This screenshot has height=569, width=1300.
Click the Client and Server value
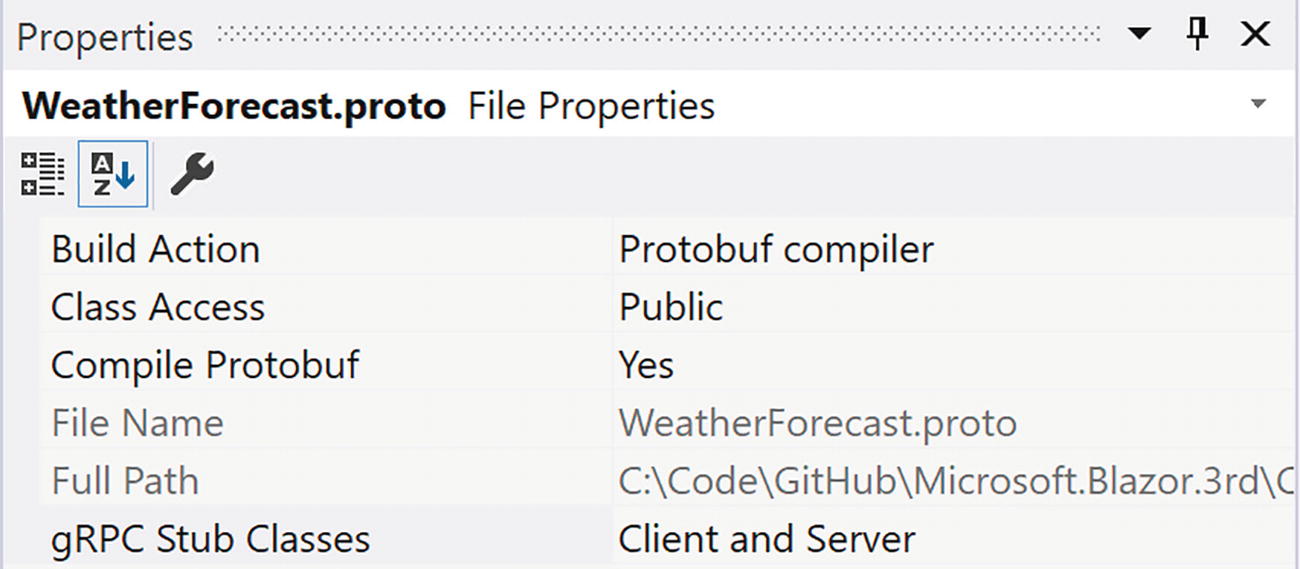pos(767,539)
